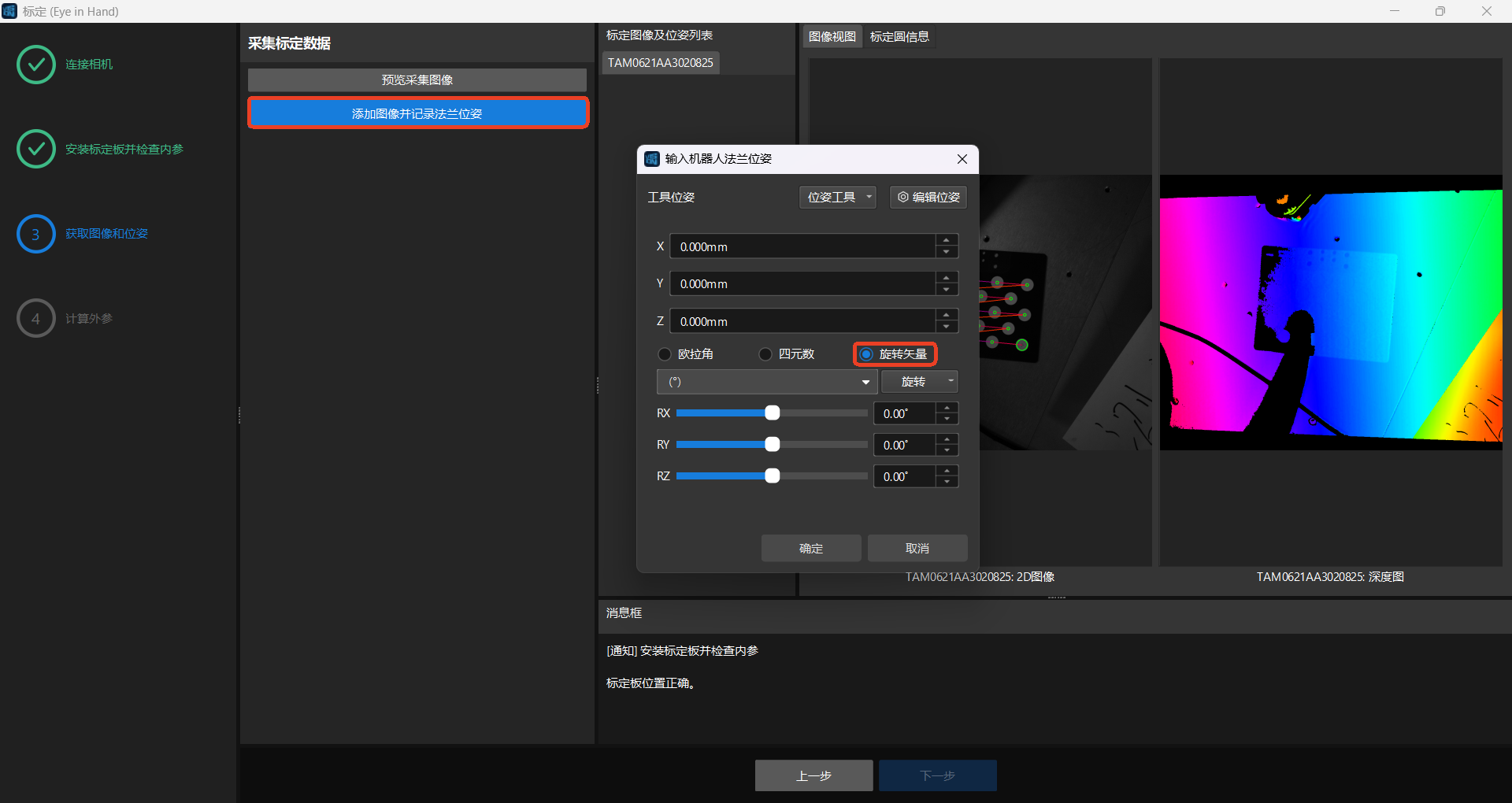Switch to the 标定圆信息 tab
The height and width of the screenshot is (803, 1512).
coord(899,37)
